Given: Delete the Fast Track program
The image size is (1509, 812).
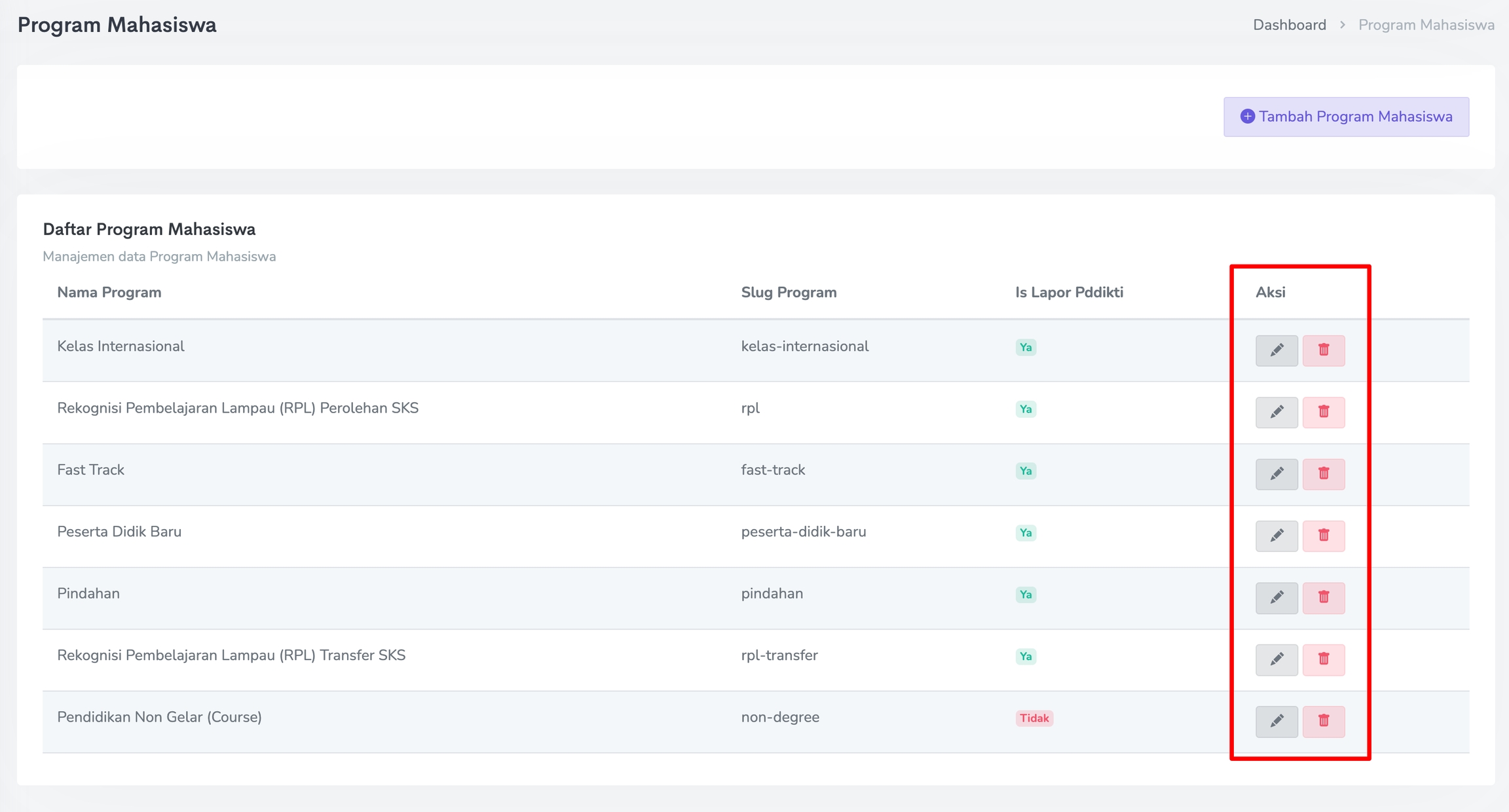Looking at the screenshot, I should (1323, 474).
